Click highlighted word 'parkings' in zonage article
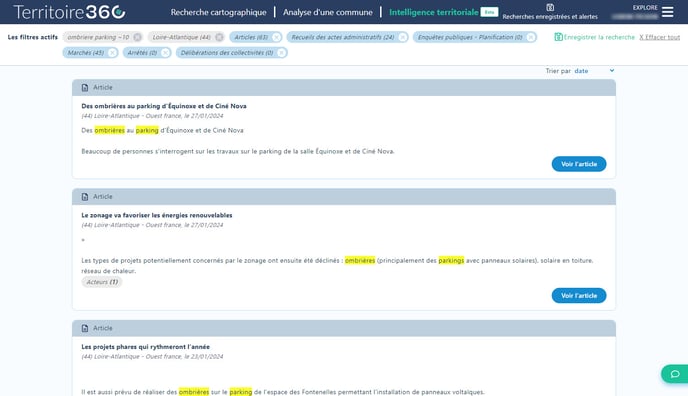Screen dimensions: 688x396 click(x=451, y=260)
